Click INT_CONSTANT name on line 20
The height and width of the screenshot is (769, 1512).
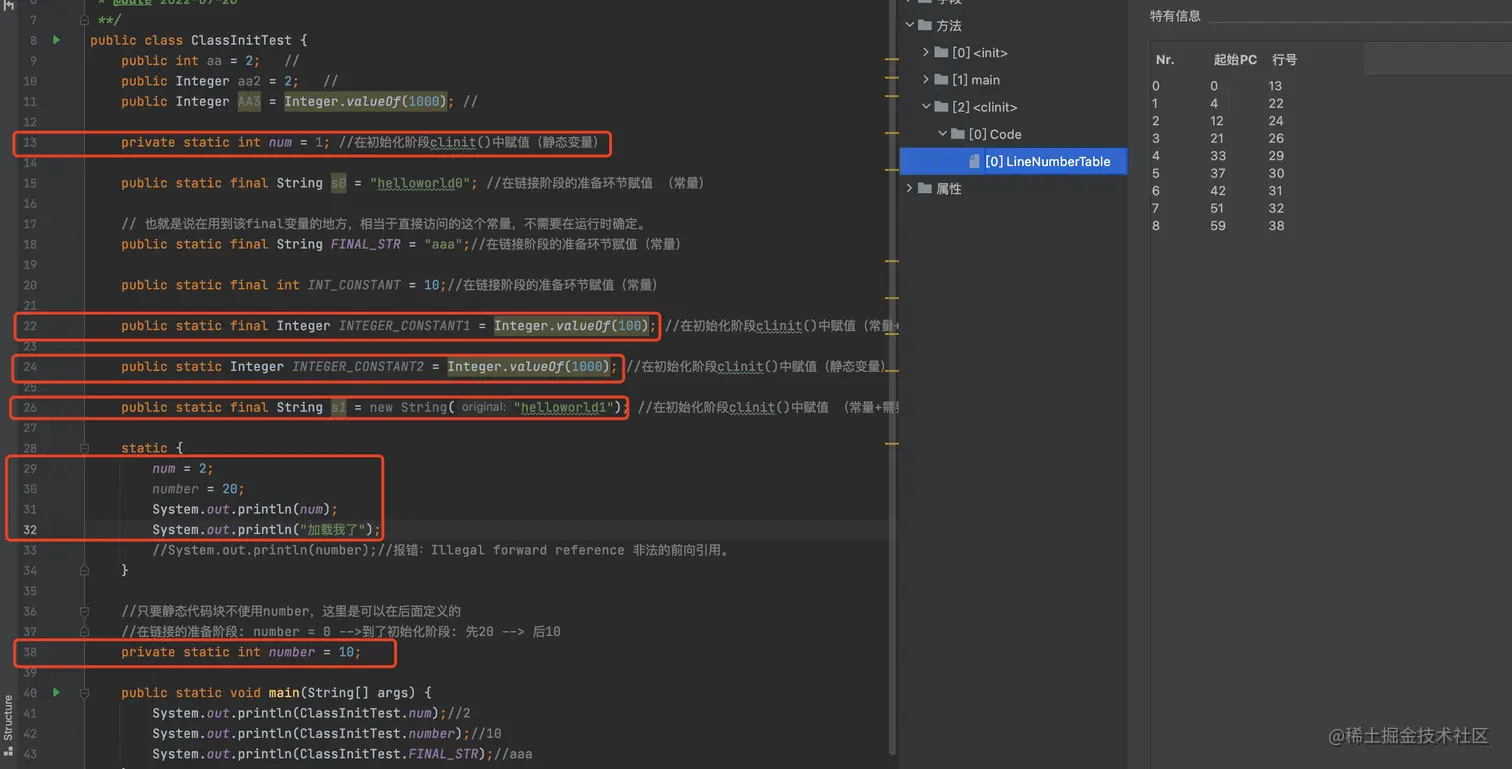[x=354, y=285]
